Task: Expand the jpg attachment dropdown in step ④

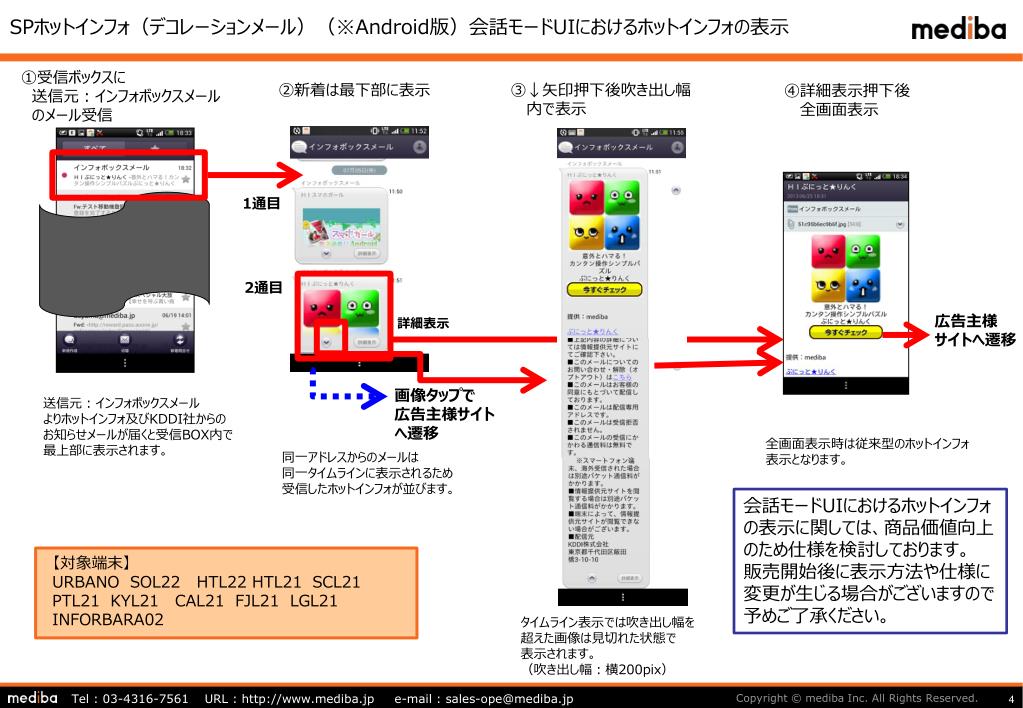Action: 900,224
